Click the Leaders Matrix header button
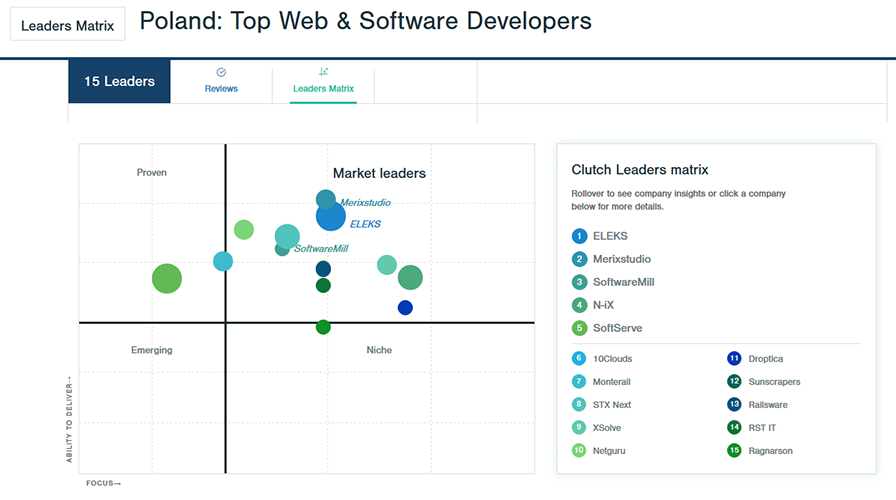The image size is (896, 500). click(67, 24)
